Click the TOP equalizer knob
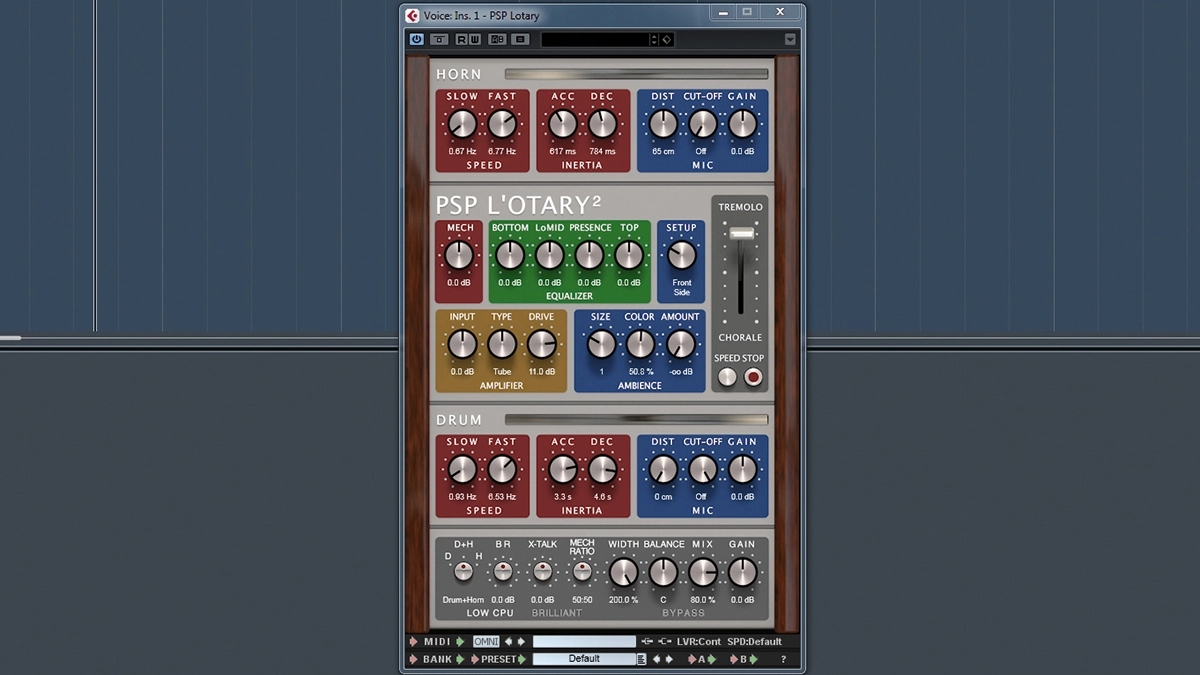 [x=629, y=256]
